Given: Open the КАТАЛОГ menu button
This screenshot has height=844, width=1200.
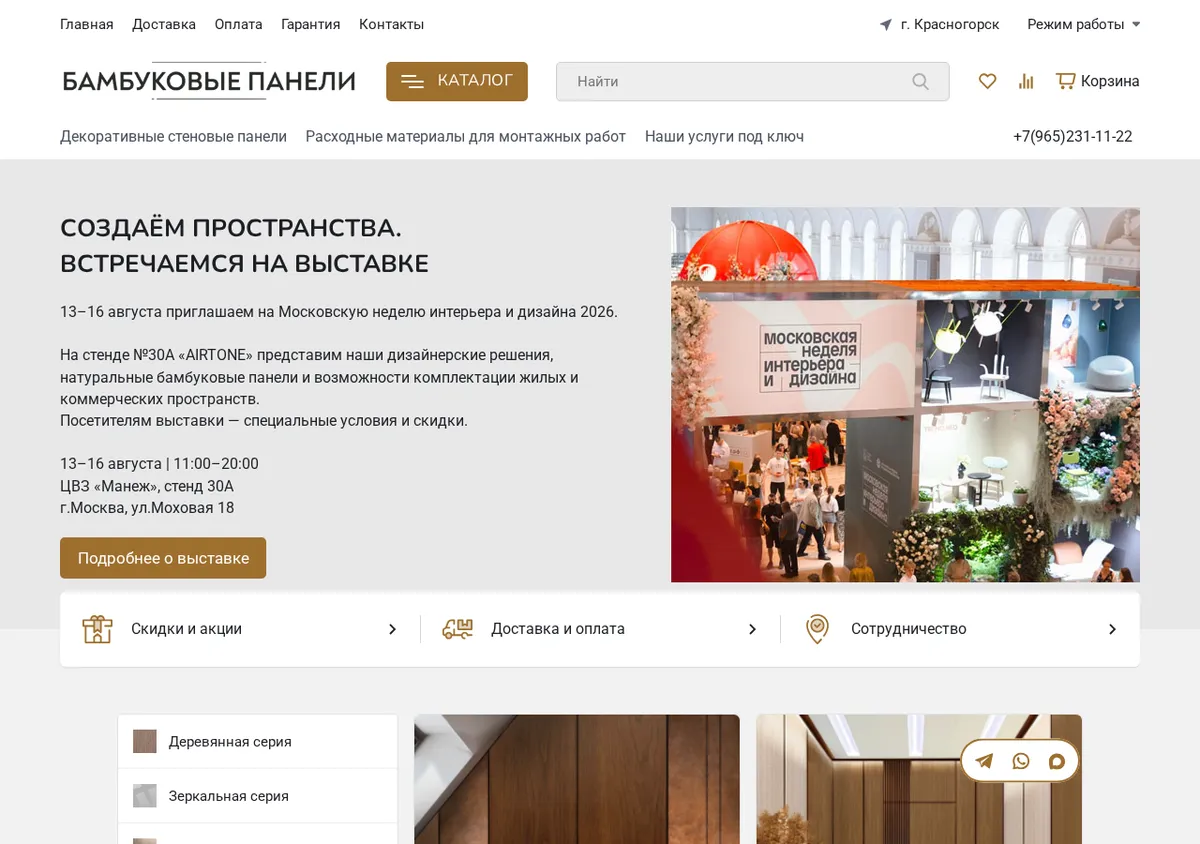Looking at the screenshot, I should [457, 81].
